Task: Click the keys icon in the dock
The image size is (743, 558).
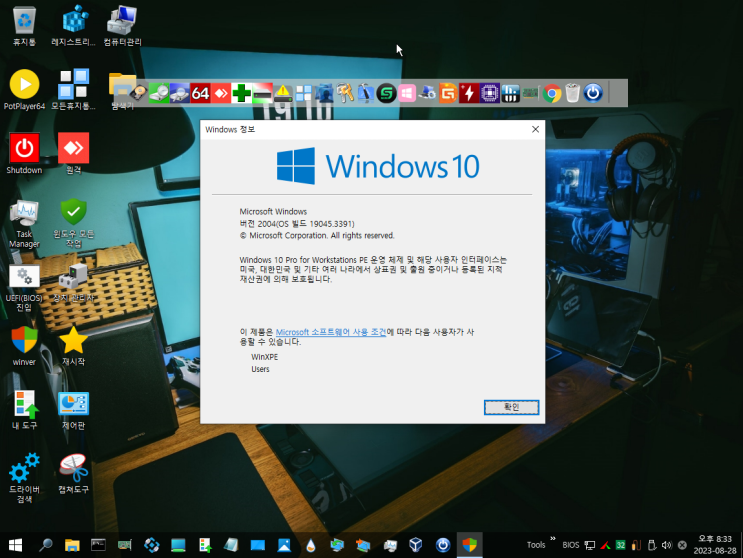Action: (345, 93)
